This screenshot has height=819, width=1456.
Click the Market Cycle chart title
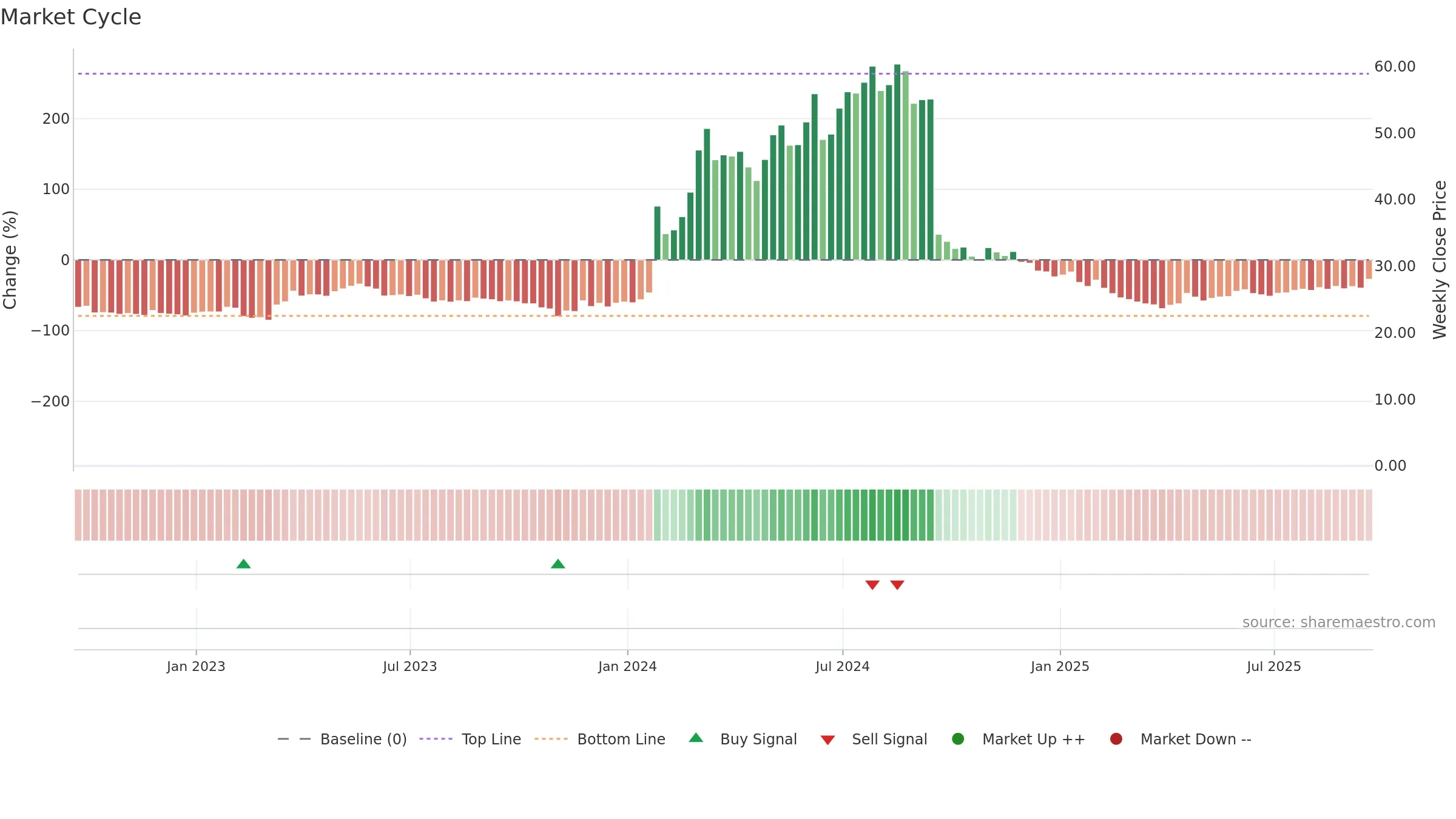[71, 17]
